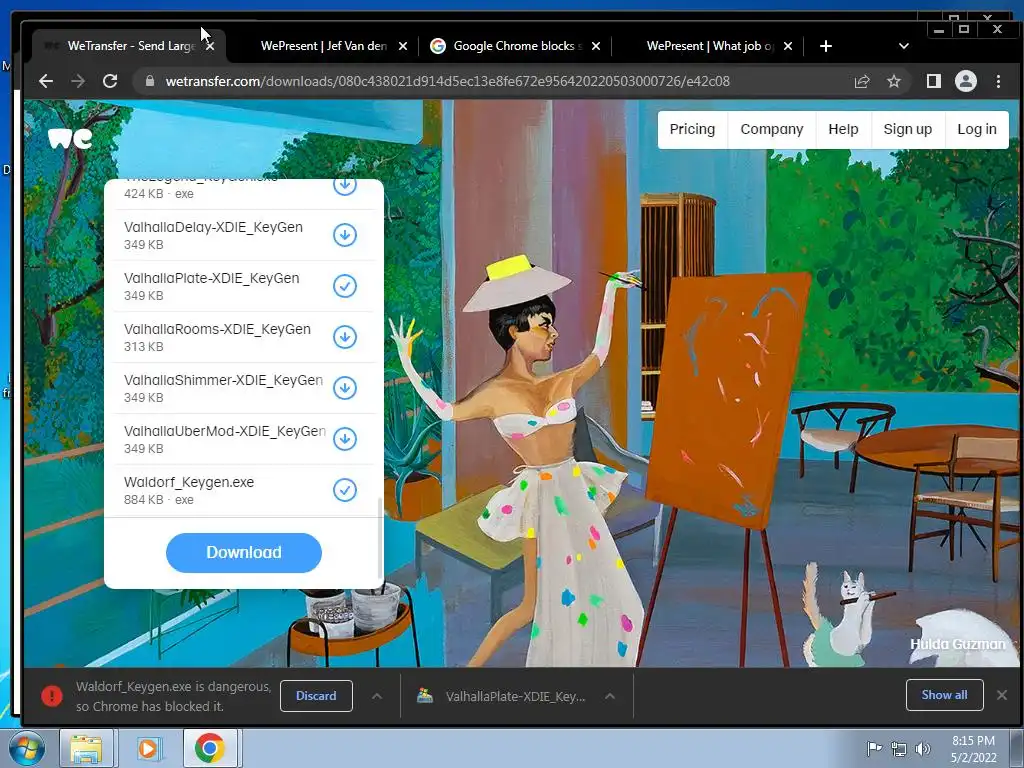The image size is (1024, 768).
Task: Click the '884 KB · exe' size text
Action: pyautogui.click(x=159, y=500)
